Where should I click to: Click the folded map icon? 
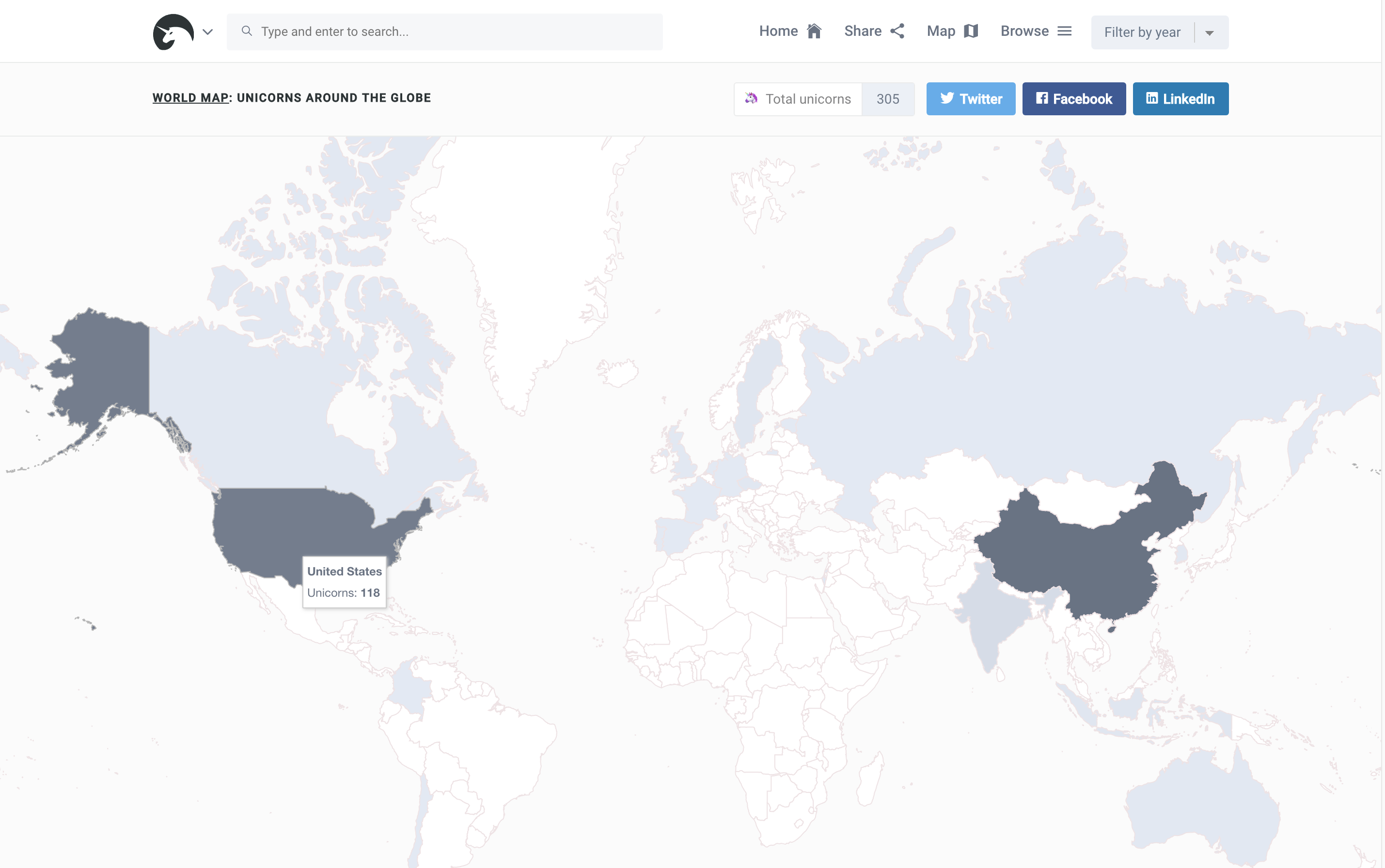(971, 31)
